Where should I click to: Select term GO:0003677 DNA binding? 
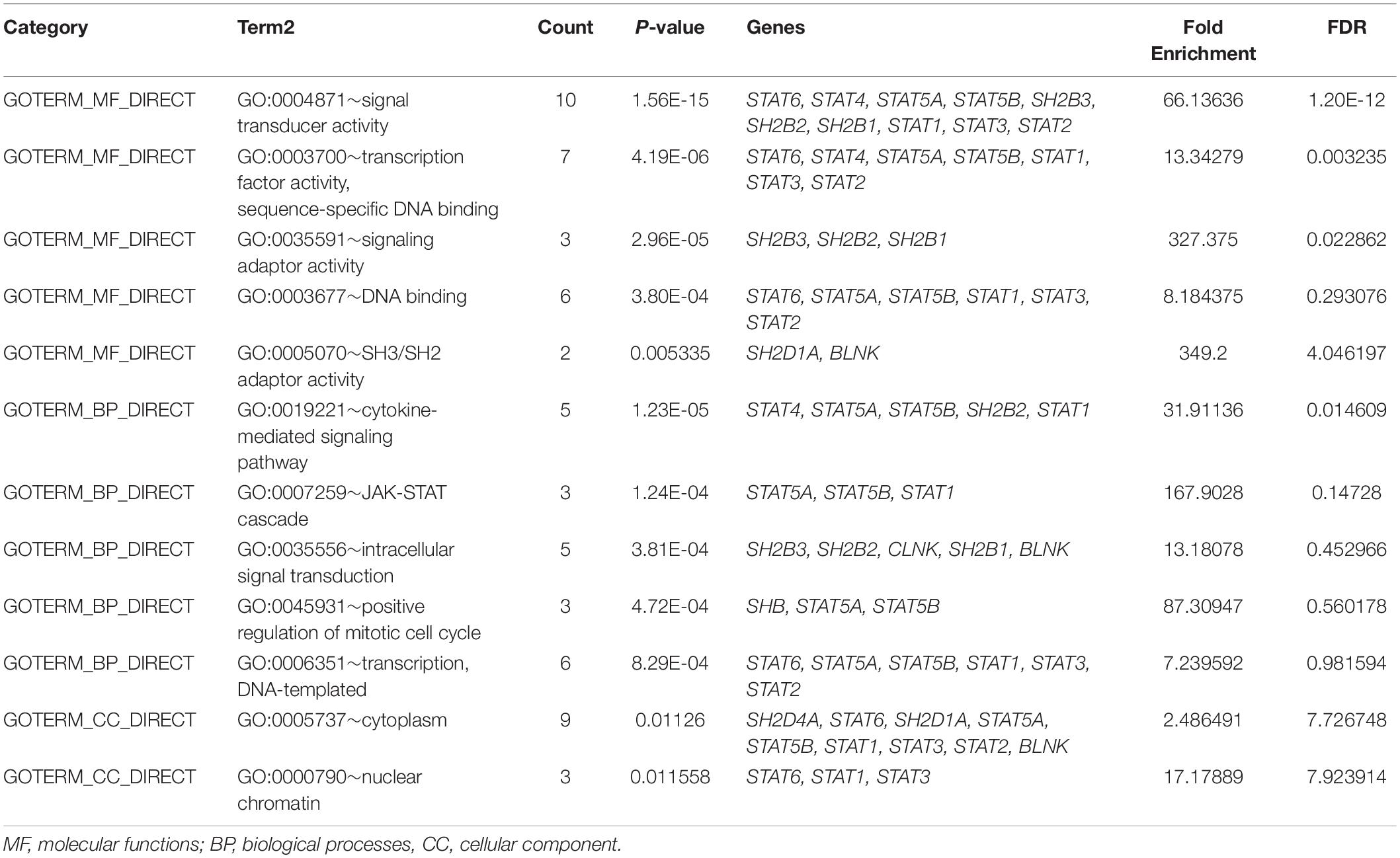(352, 297)
